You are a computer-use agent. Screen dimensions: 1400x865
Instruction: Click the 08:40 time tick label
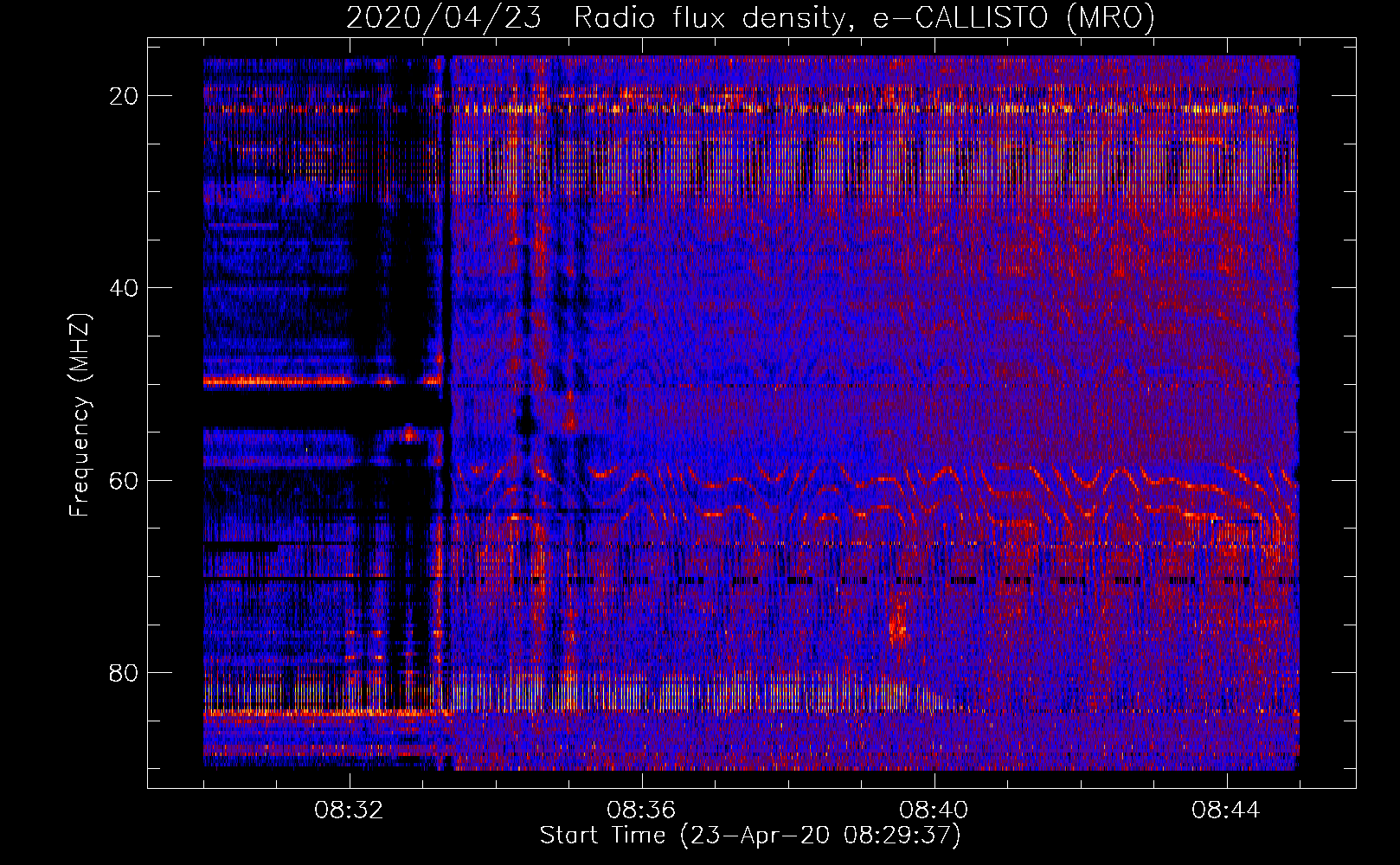(x=934, y=811)
